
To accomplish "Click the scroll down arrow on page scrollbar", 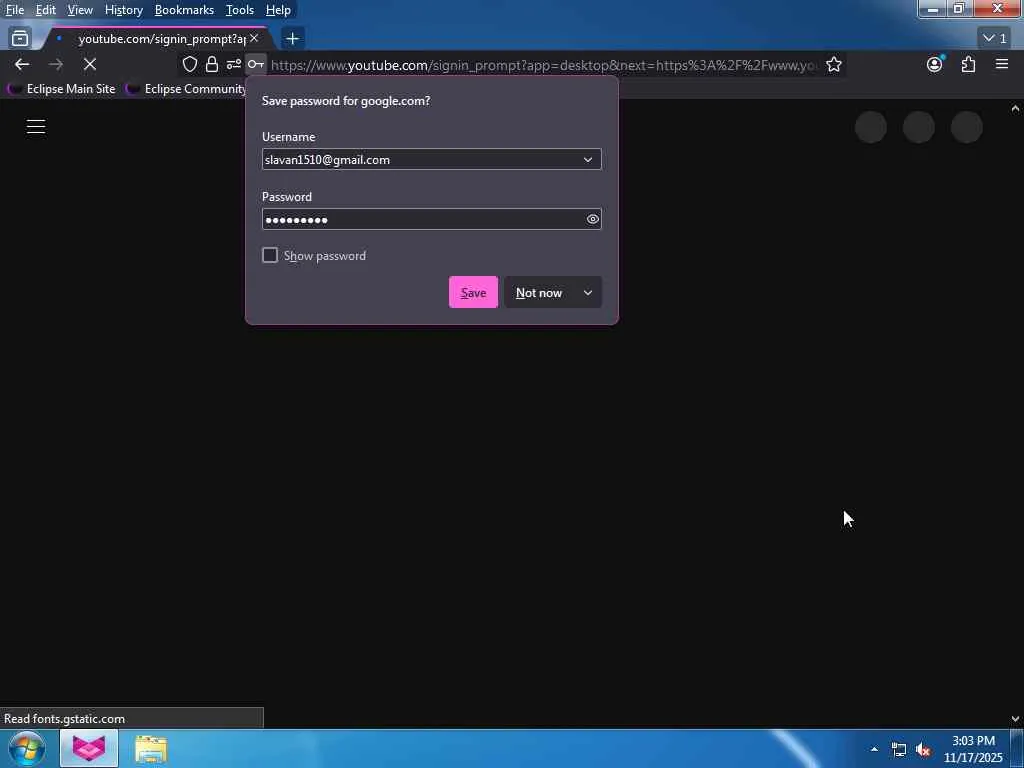I will pyautogui.click(x=1015, y=718).
